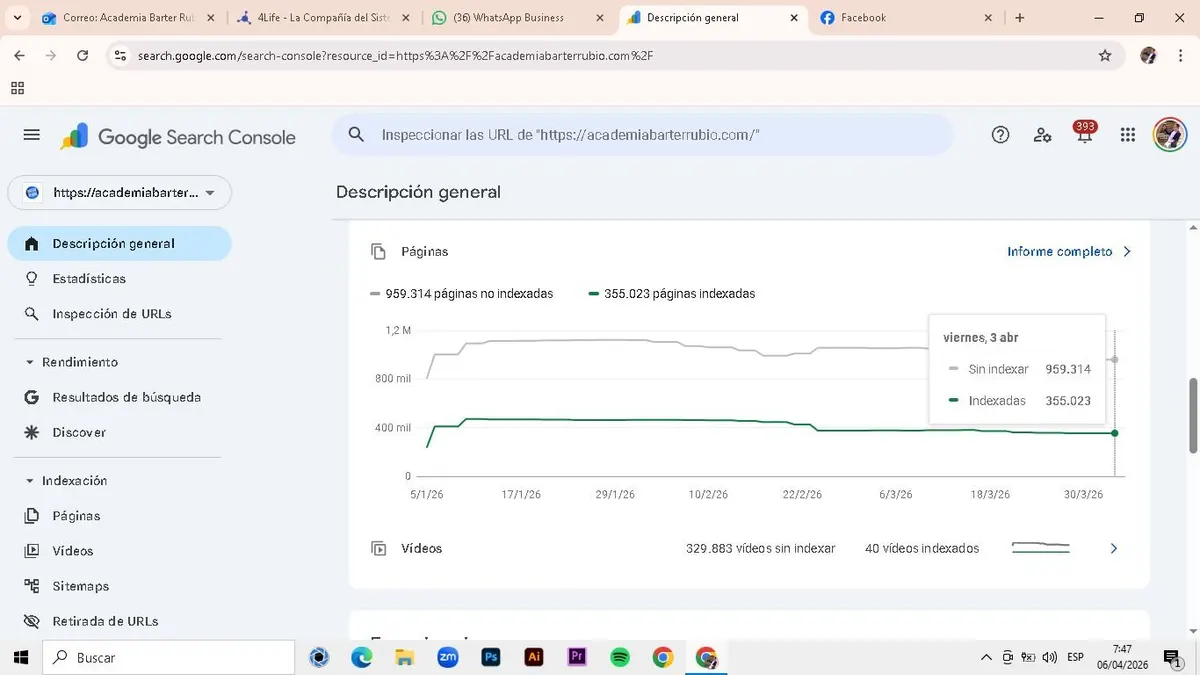Image resolution: width=1200 pixels, height=675 pixels.
Task: Collapse the Indexación section
Action: click(x=65, y=481)
